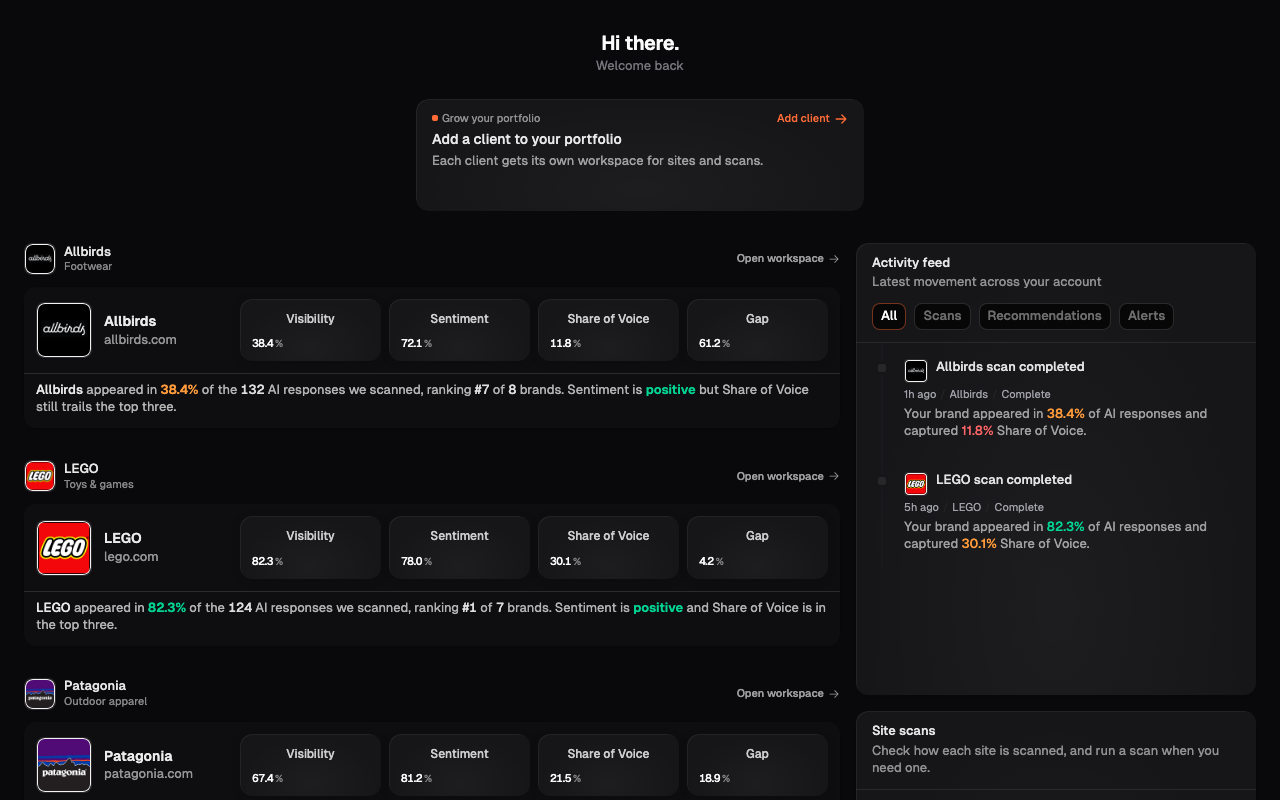The width and height of the screenshot is (1280, 800).
Task: Click the large Allbirds site logo thumbnail
Action: click(64, 330)
